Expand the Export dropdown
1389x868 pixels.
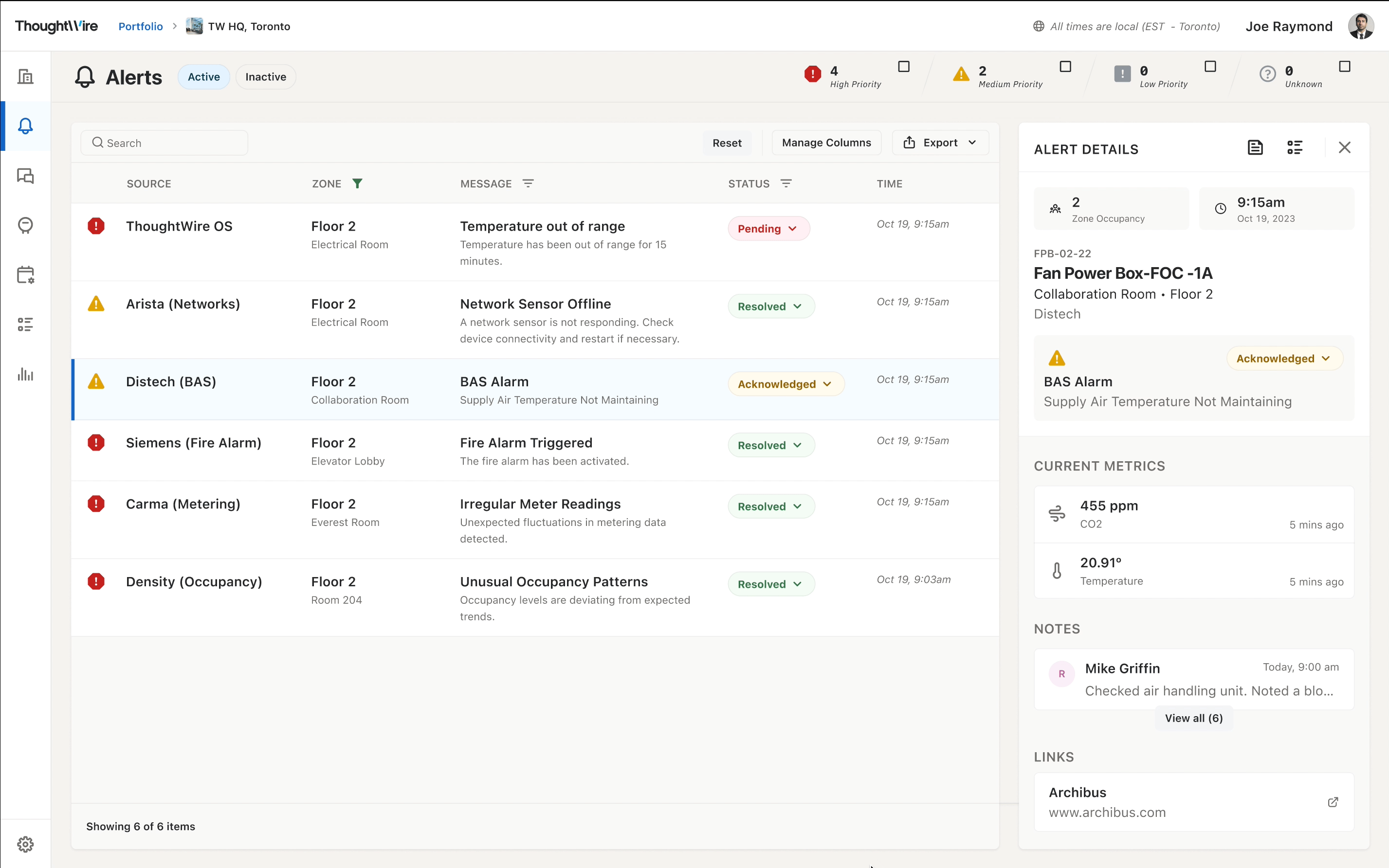tap(940, 143)
